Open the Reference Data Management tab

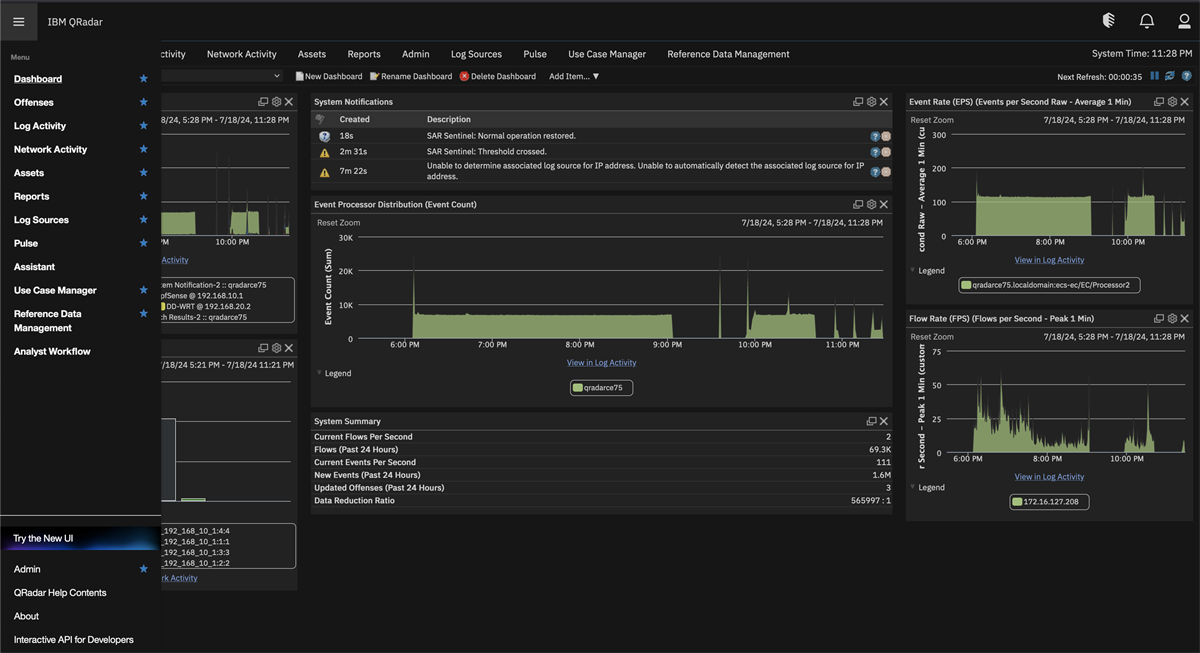[x=728, y=54]
